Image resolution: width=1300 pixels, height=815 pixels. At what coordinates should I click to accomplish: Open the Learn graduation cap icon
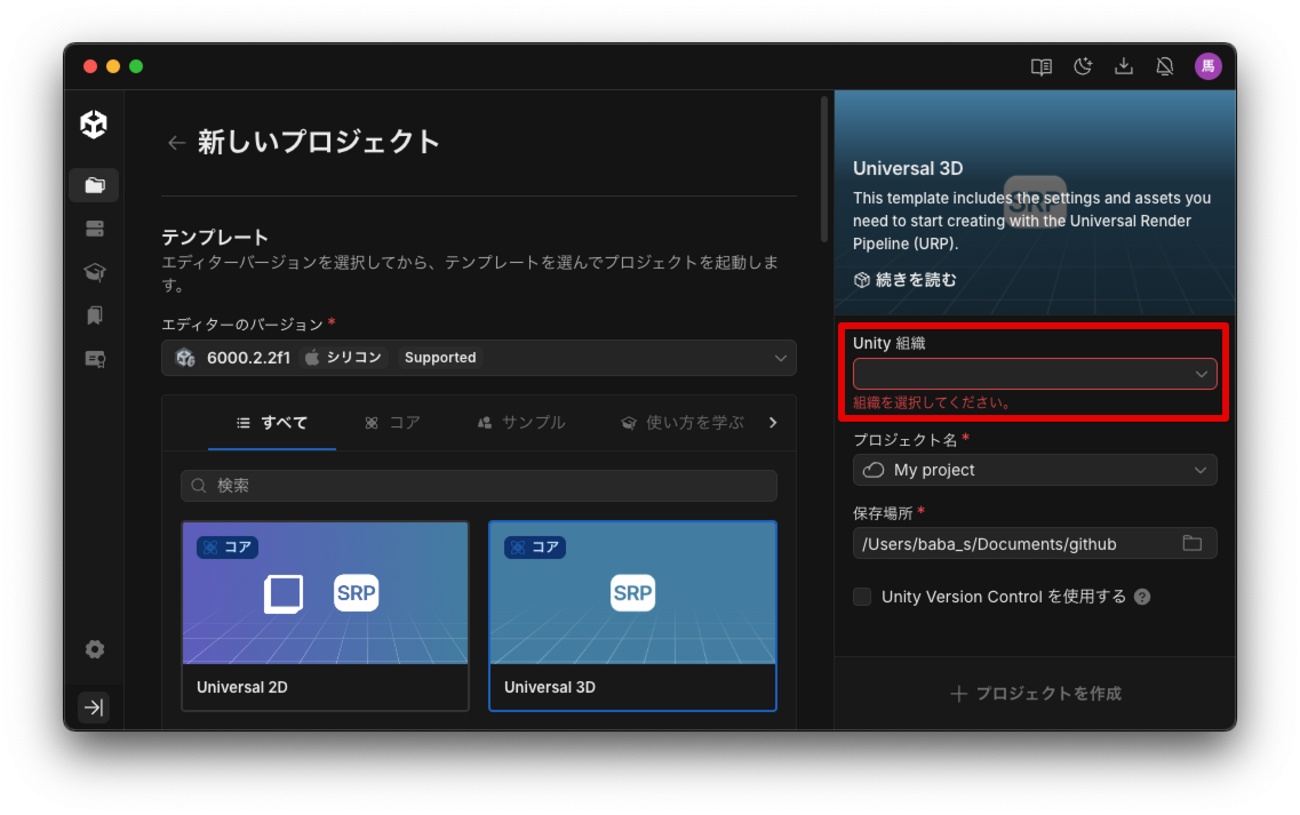coord(94,272)
